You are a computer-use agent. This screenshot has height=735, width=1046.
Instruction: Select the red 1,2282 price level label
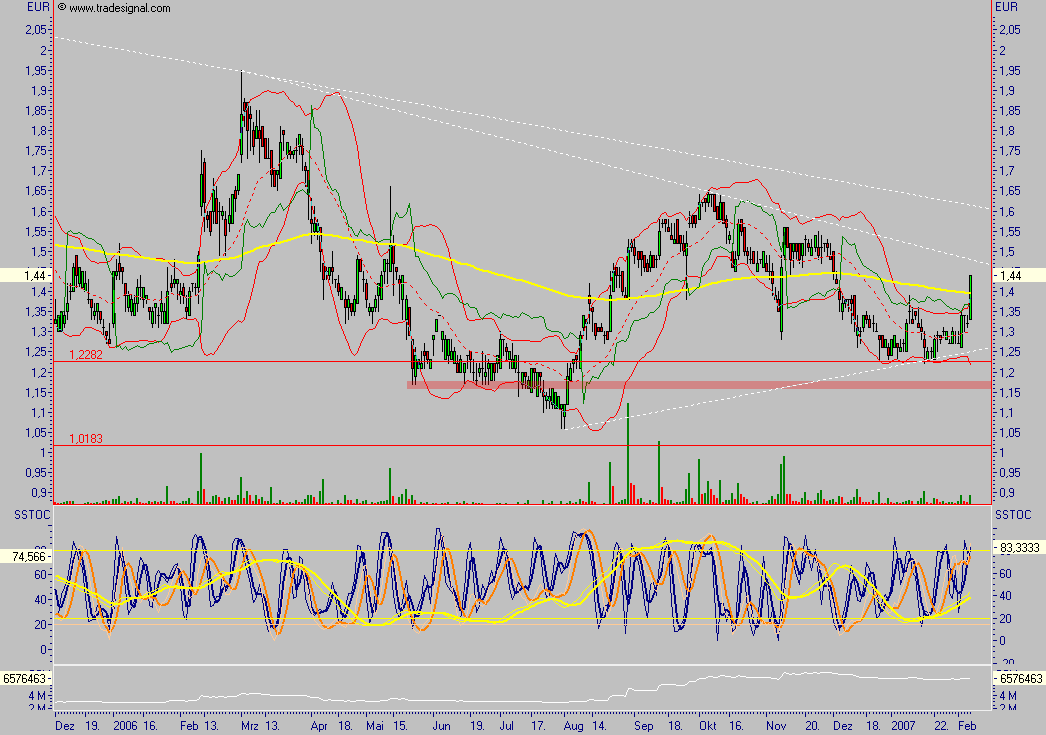tap(85, 355)
